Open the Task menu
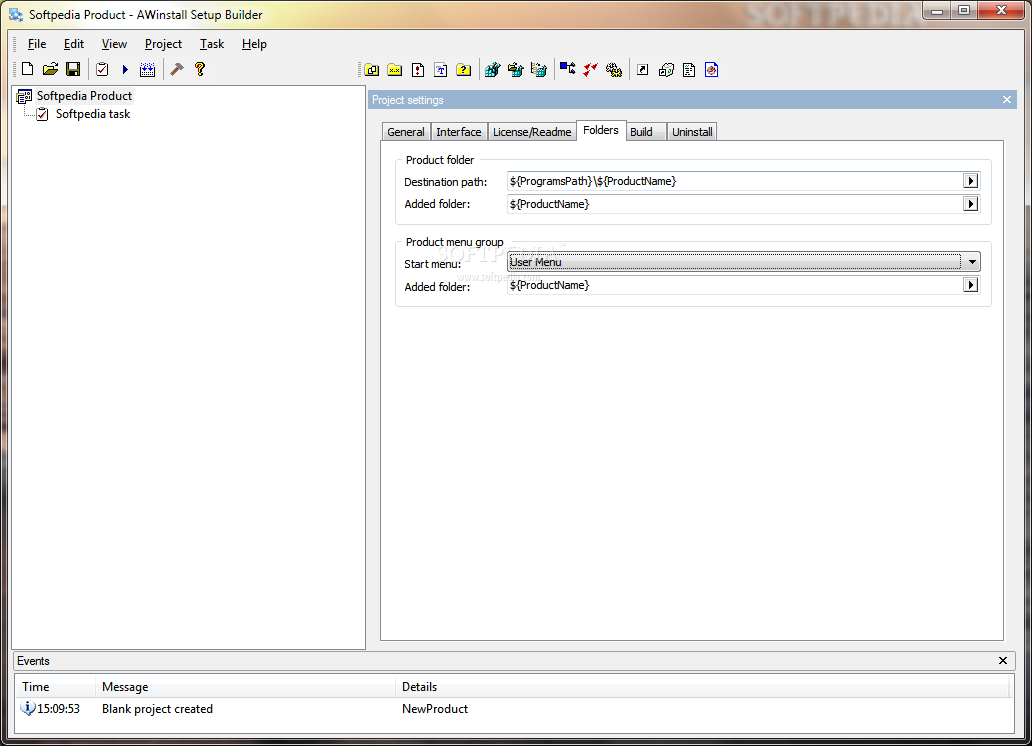 212,44
